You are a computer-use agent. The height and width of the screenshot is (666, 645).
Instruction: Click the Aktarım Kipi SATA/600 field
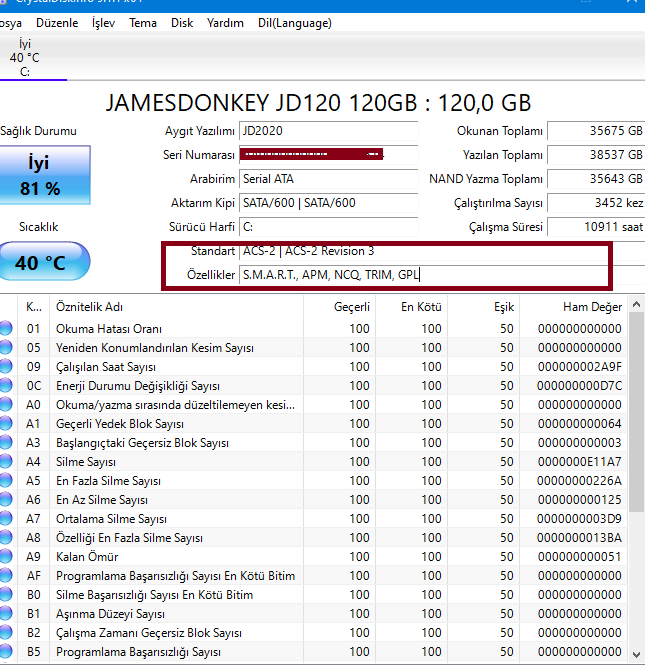[329, 203]
